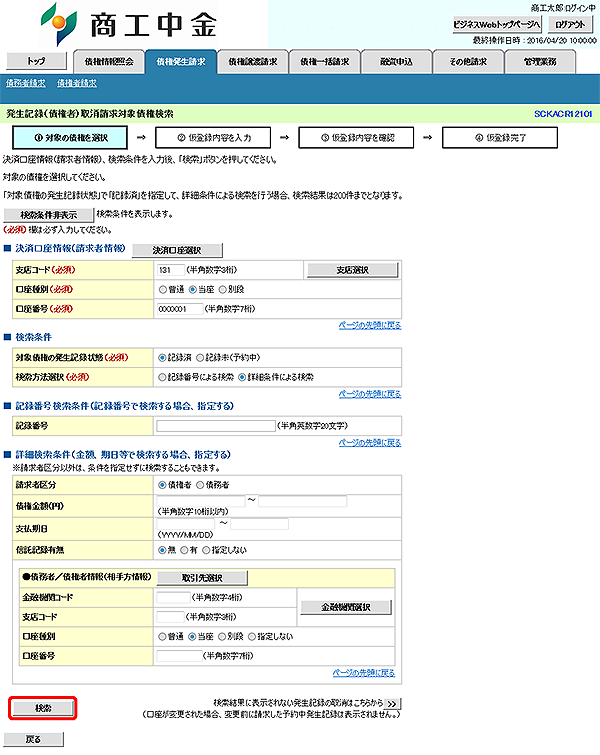This screenshot has height=755, width=600.
Task: Focus the 口座番号 field in 決済口座情報
Action: point(179,309)
